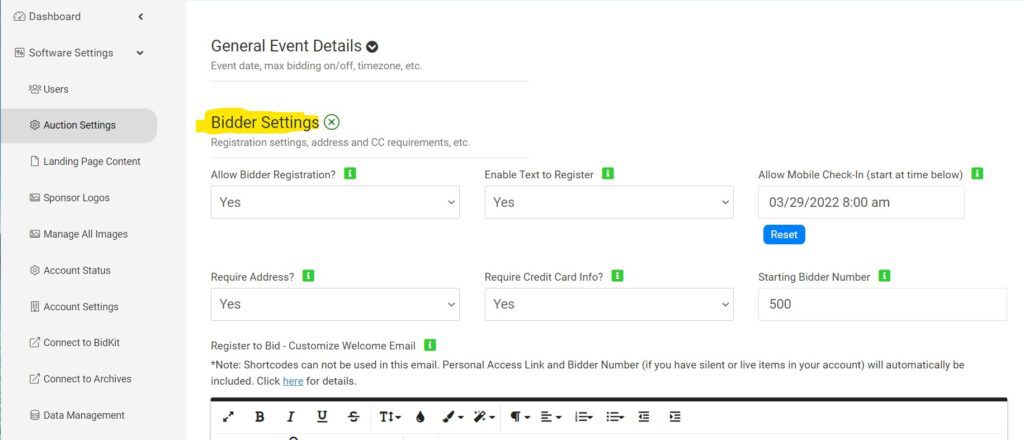Open the Allow Bidder Registration dropdown
1024x440 pixels.
pos(335,202)
